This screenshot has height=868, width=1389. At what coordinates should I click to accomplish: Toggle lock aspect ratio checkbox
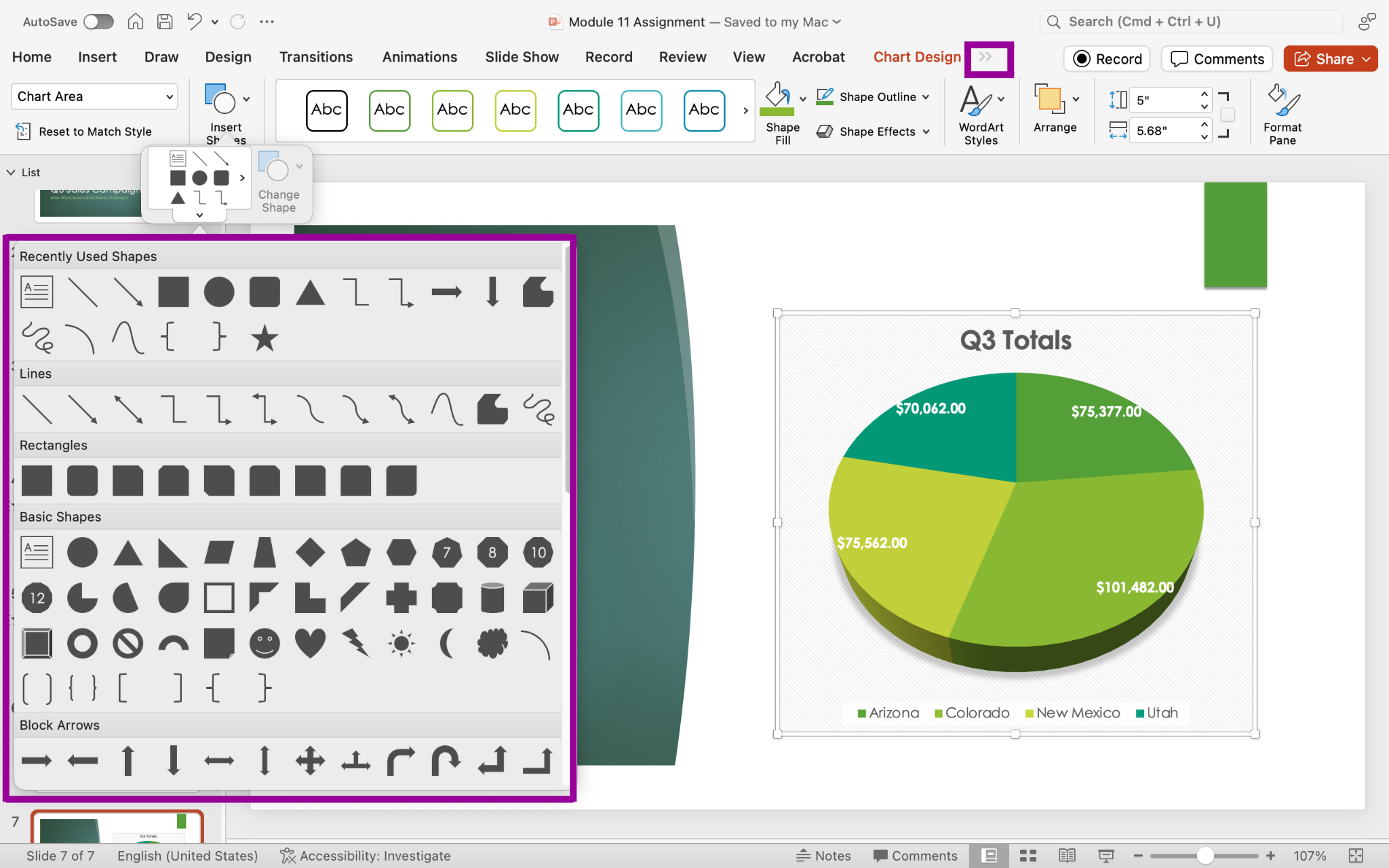point(1228,115)
